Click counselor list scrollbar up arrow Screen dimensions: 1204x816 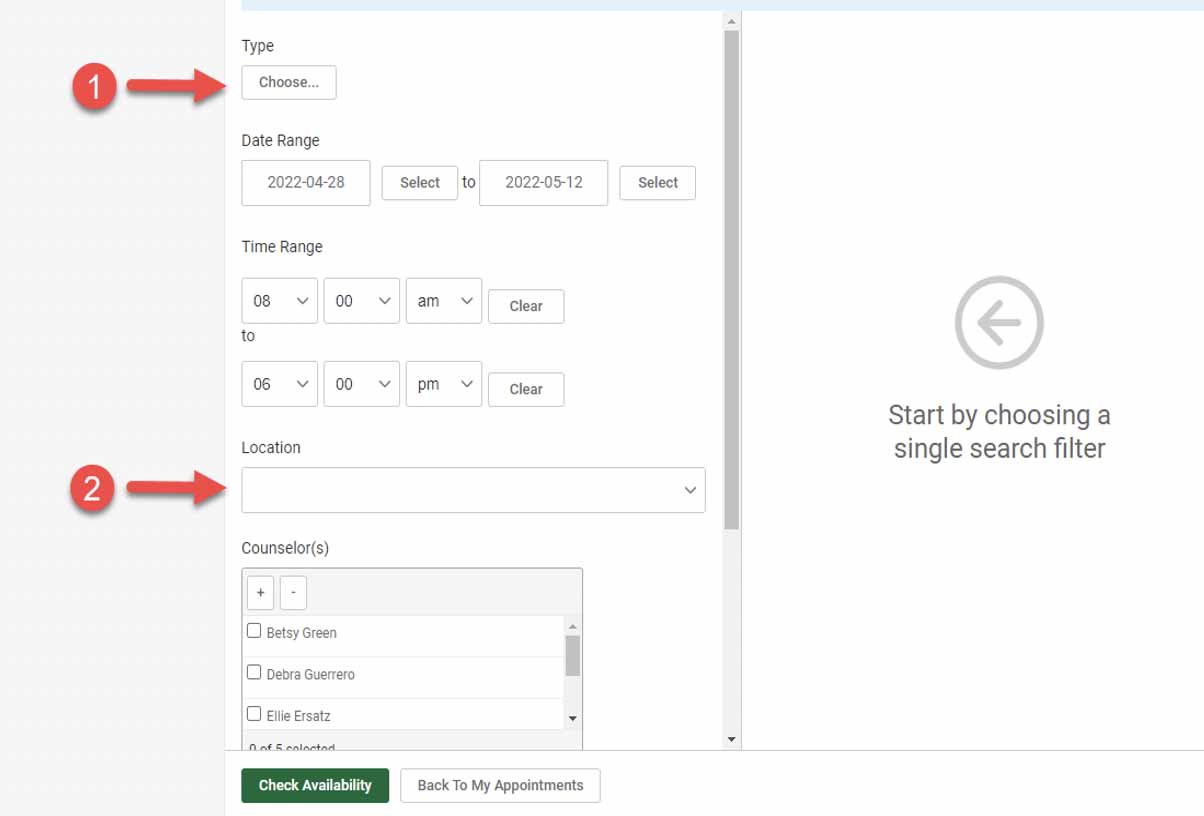coord(573,626)
